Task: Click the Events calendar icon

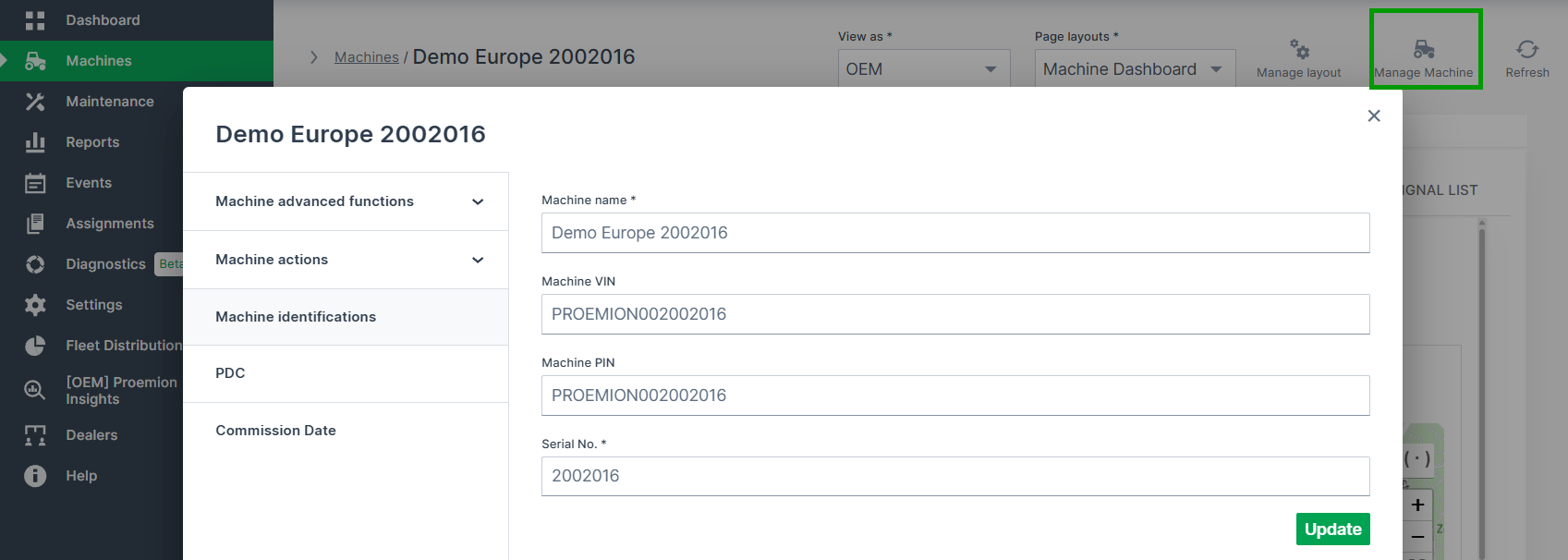Action: coord(35,183)
